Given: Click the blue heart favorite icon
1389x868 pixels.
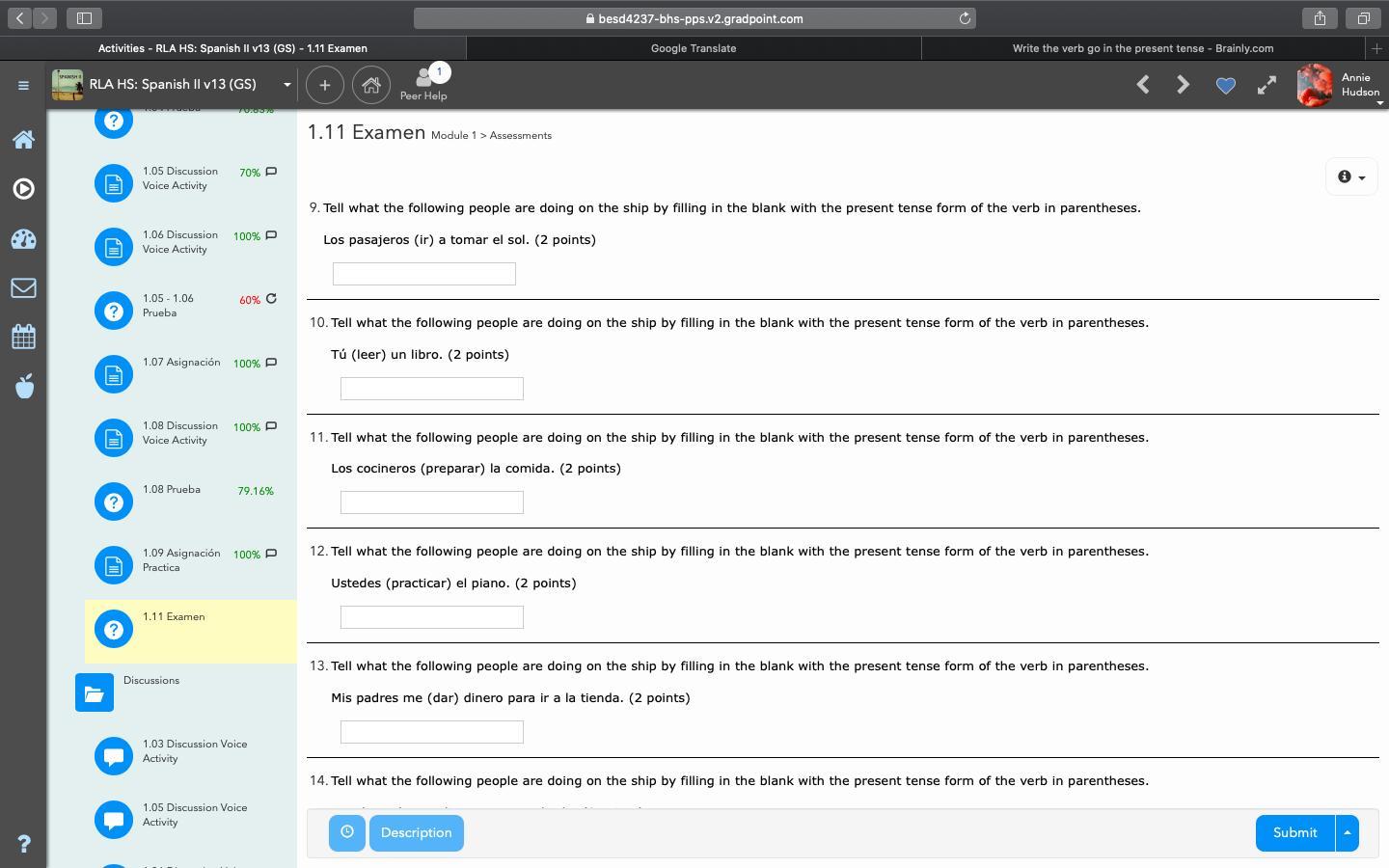Looking at the screenshot, I should pyautogui.click(x=1225, y=86).
